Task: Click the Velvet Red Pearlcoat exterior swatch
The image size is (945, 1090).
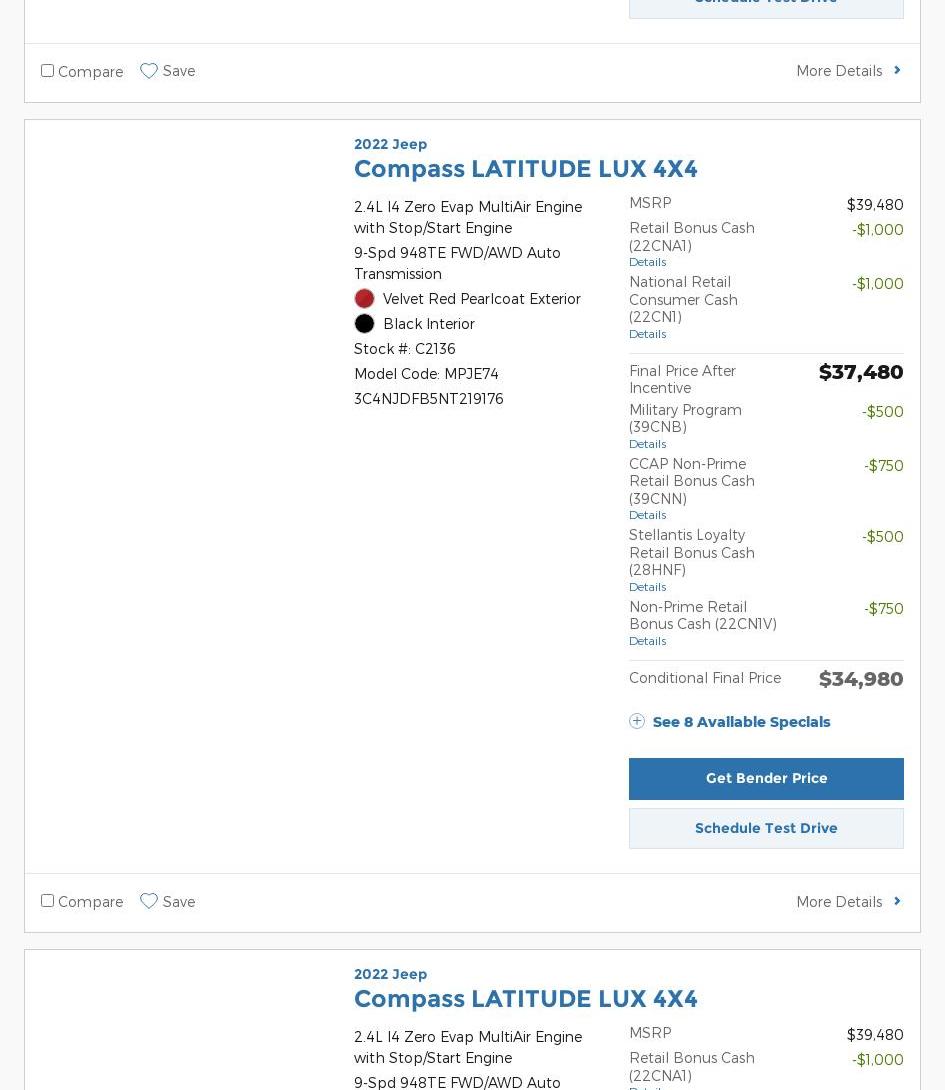Action: tap(364, 299)
